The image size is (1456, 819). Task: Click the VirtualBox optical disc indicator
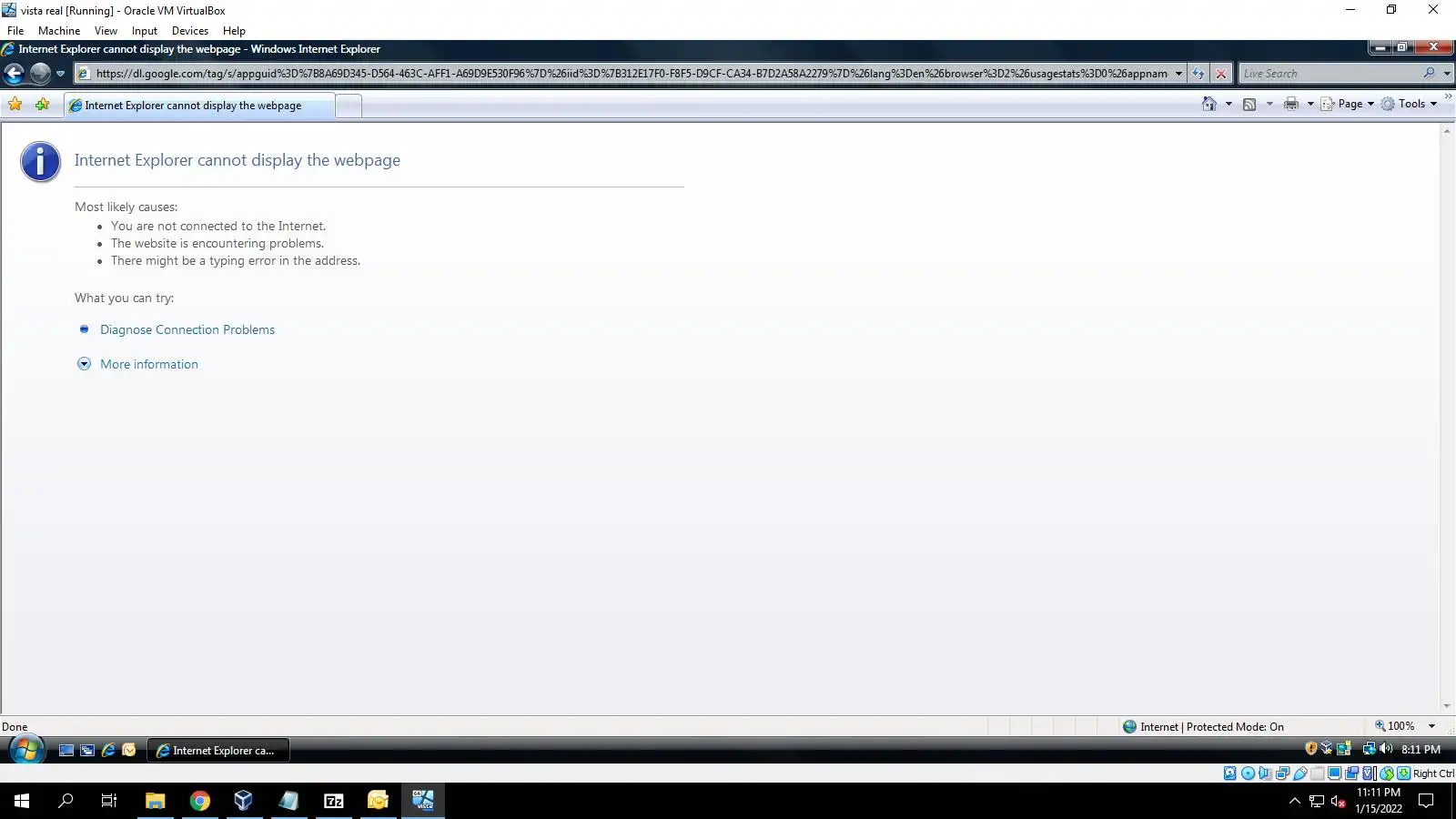click(x=1248, y=773)
